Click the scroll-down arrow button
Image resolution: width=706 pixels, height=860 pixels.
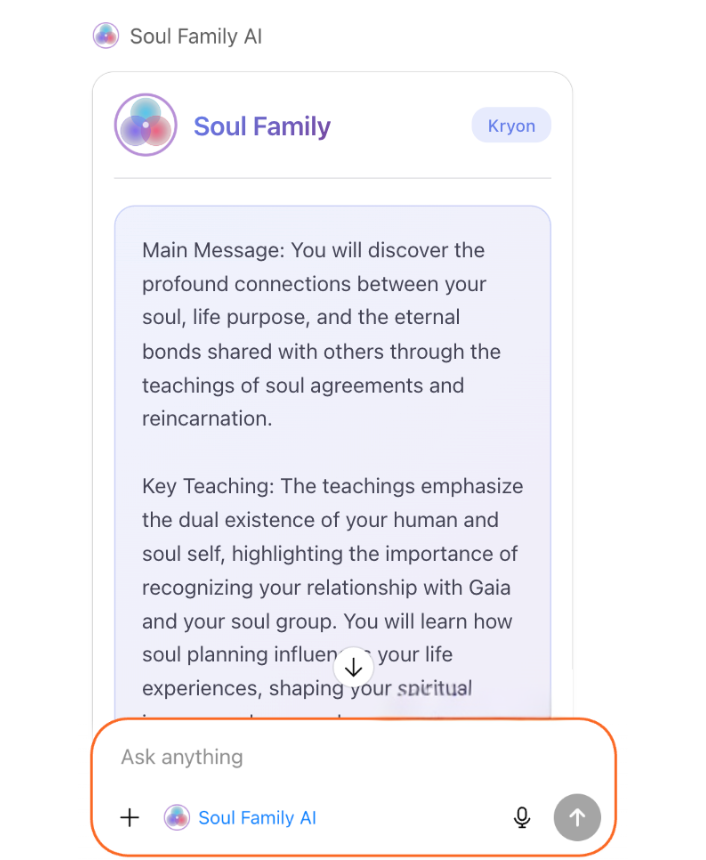pyautogui.click(x=353, y=667)
